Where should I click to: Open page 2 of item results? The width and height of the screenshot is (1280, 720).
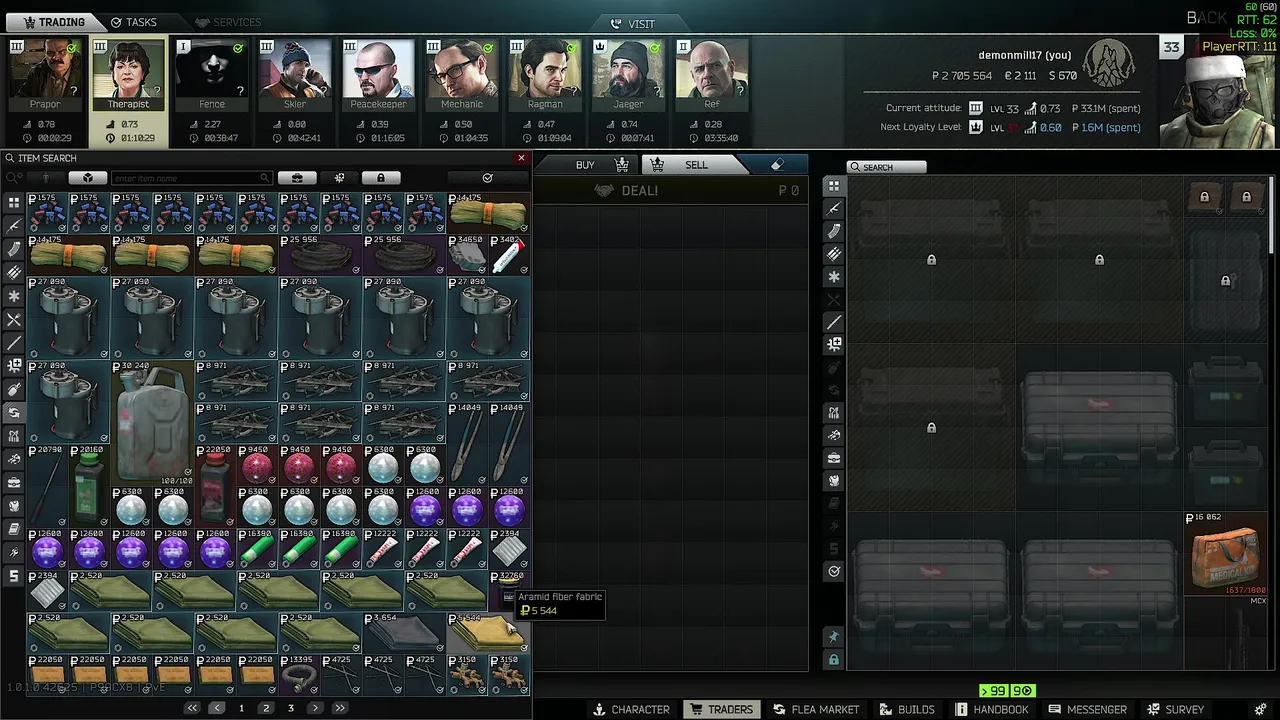pyautogui.click(x=266, y=708)
